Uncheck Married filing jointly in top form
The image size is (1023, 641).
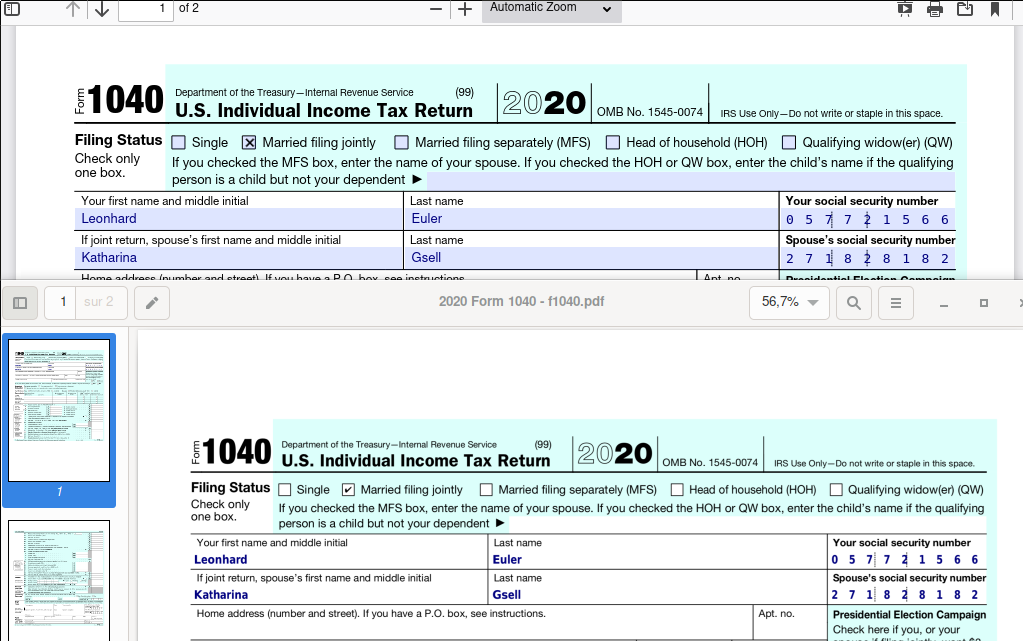(250, 143)
